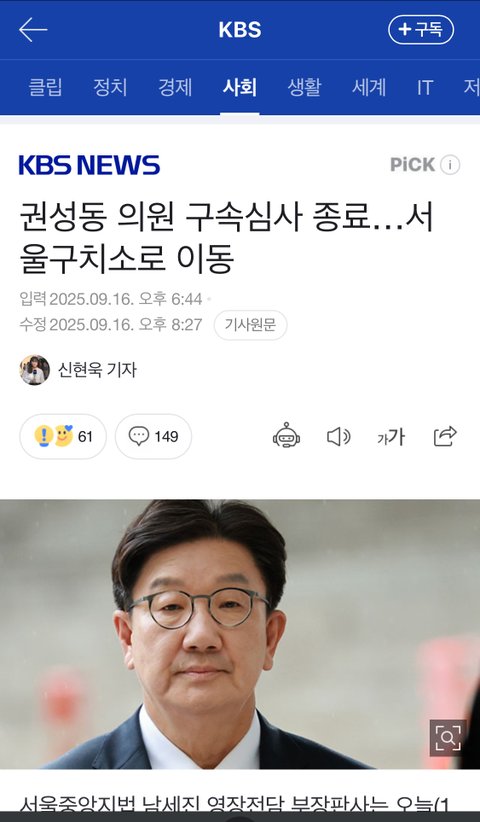Open the IT category tab
Viewport: 480px width, 822px height.
click(x=425, y=87)
